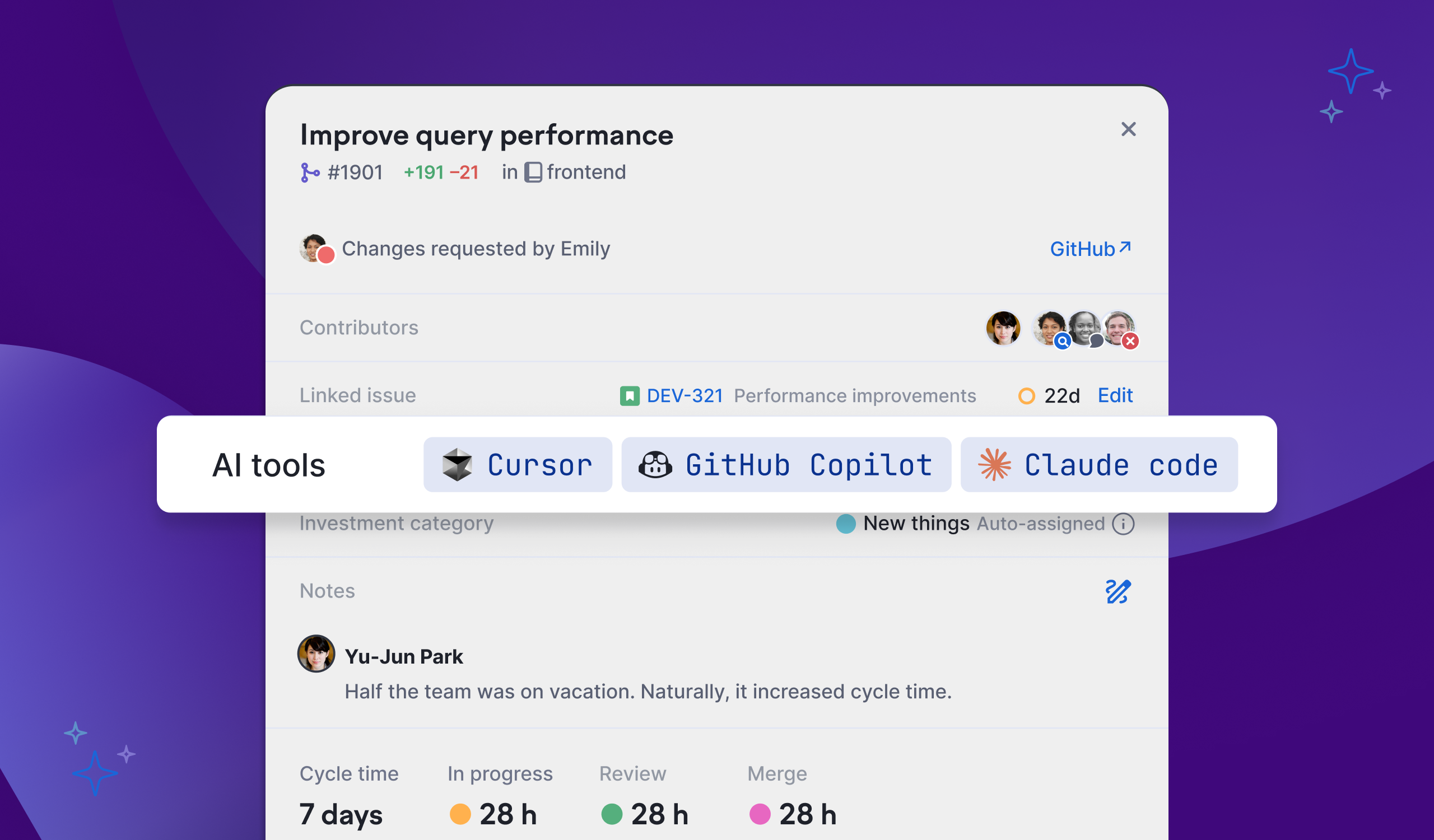Click contributor avatar with blue search badge
Viewport: 1434px width, 840px height.
1049,328
